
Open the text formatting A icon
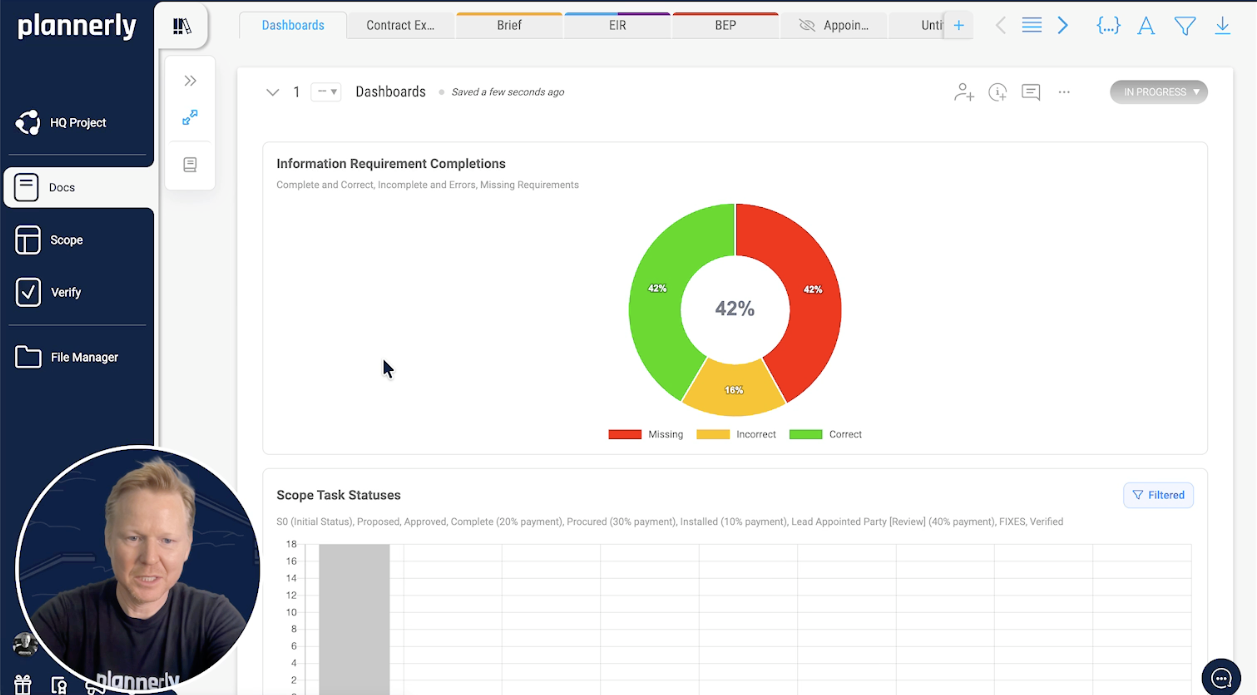click(1146, 26)
